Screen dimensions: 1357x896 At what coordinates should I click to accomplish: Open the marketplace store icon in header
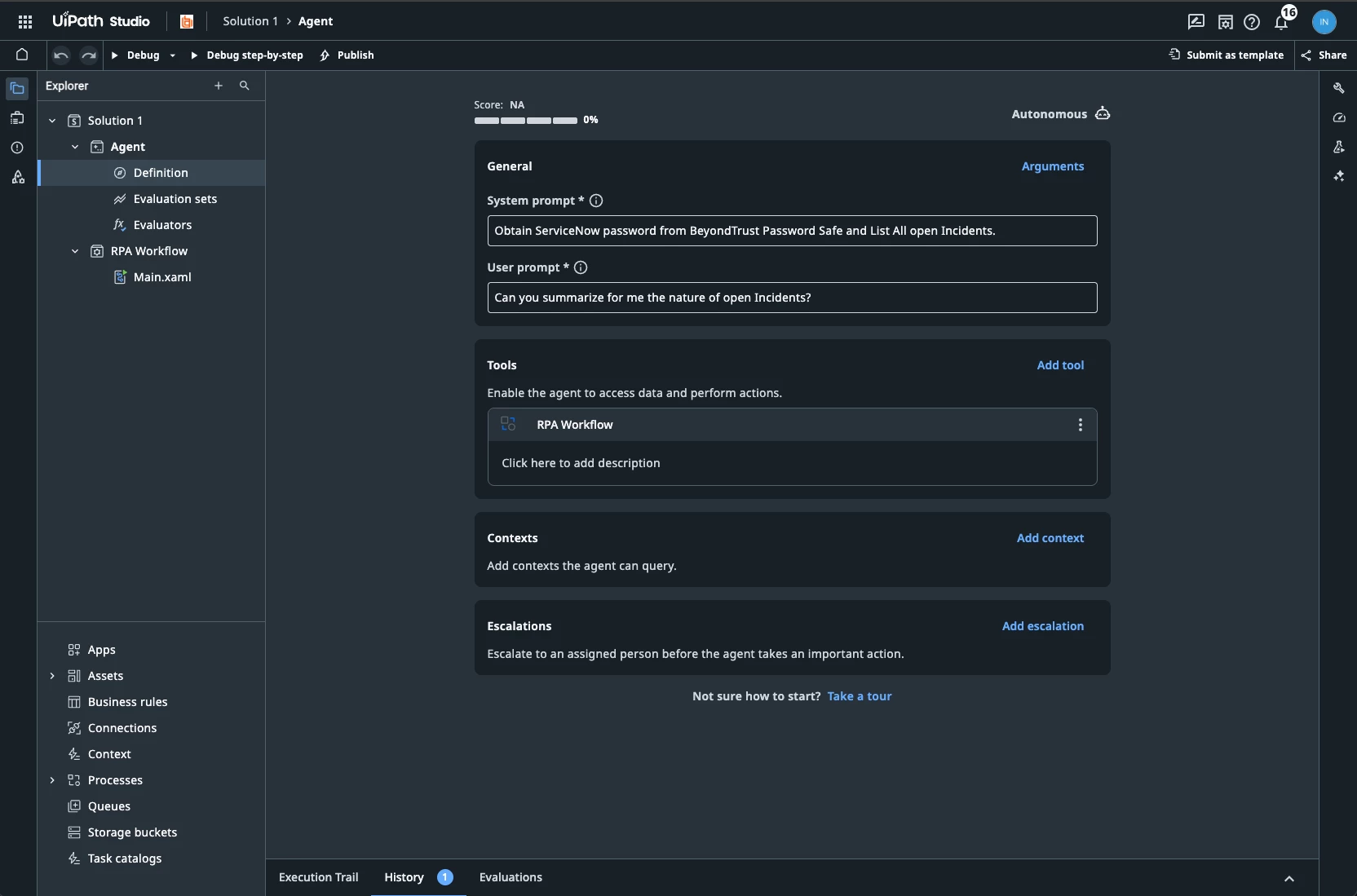pos(1225,22)
